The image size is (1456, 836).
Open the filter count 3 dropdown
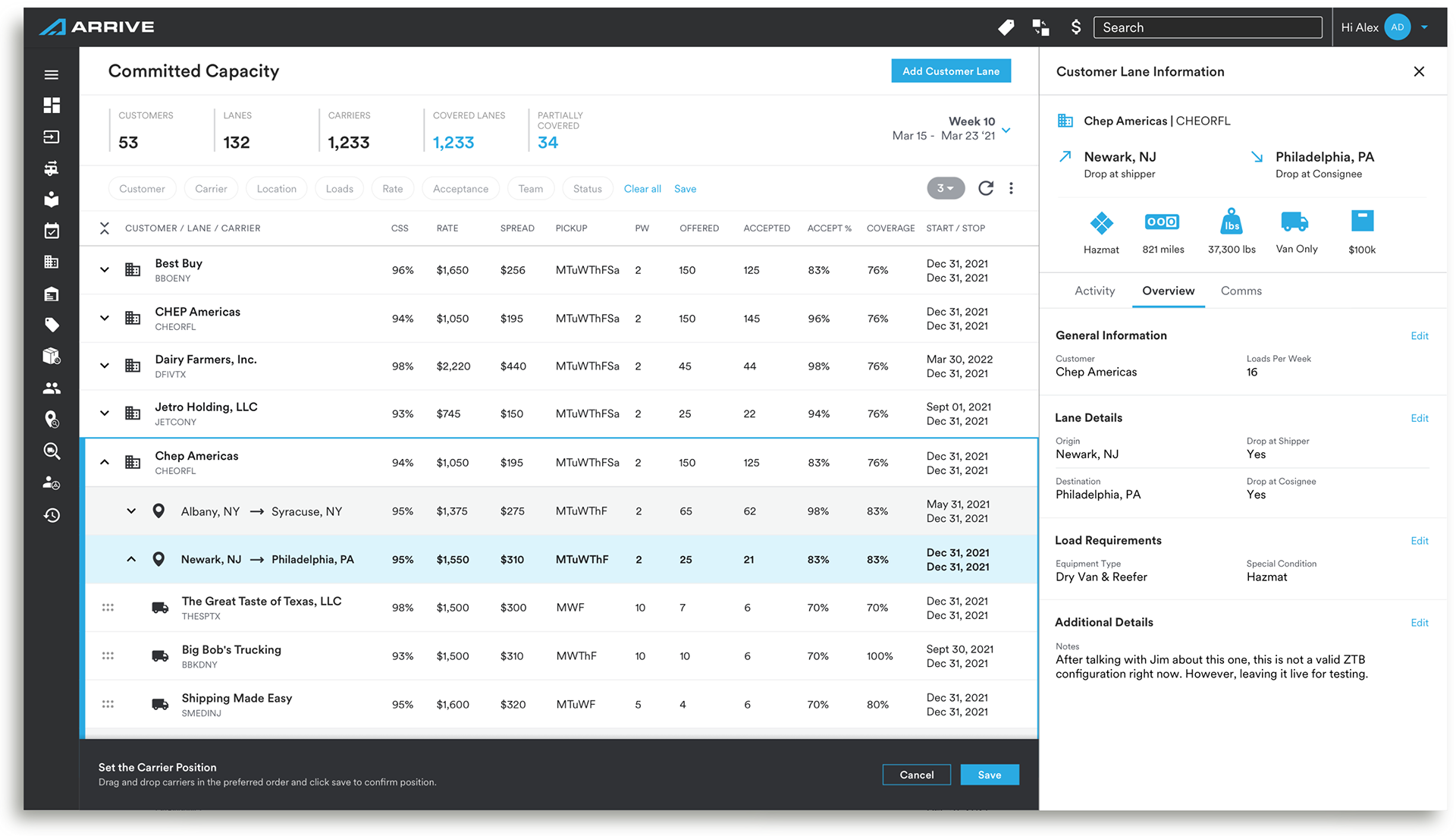tap(946, 188)
